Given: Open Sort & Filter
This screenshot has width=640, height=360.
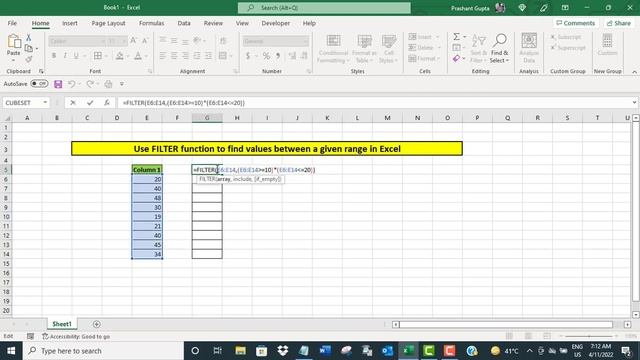Looking at the screenshot, I should point(478,49).
